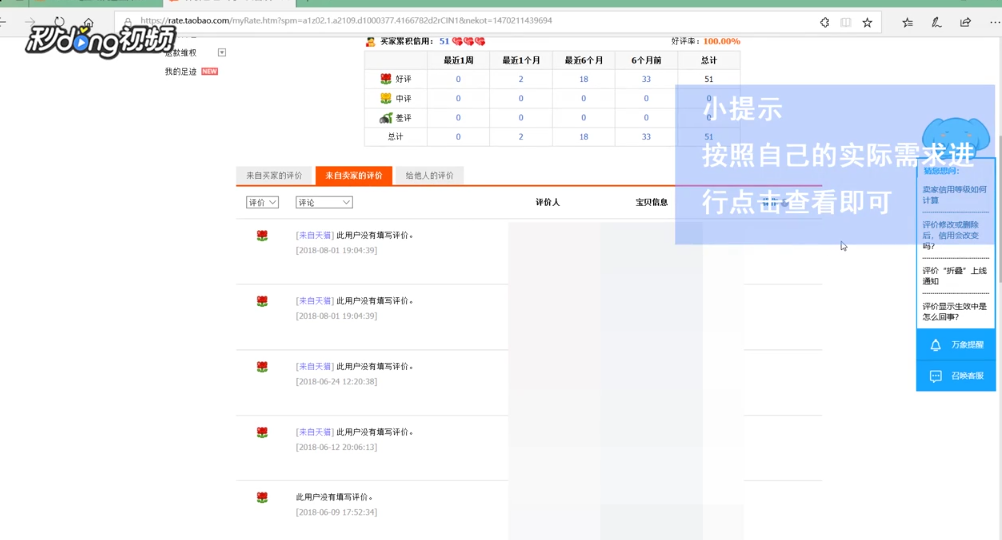Image resolution: width=1002 pixels, height=540 pixels.
Task: Open the 给他人的评价 tab
Action: coord(429,175)
